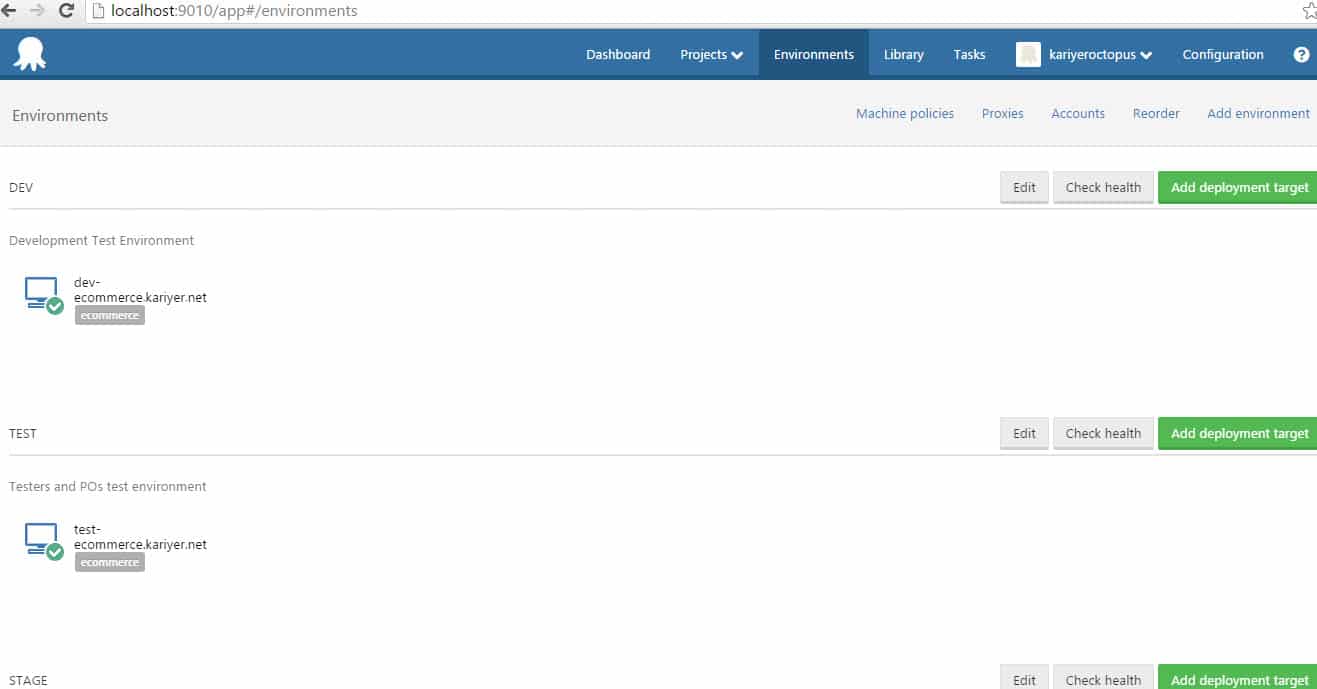Open the Machine policies link
This screenshot has height=689, width=1317.
pos(904,114)
